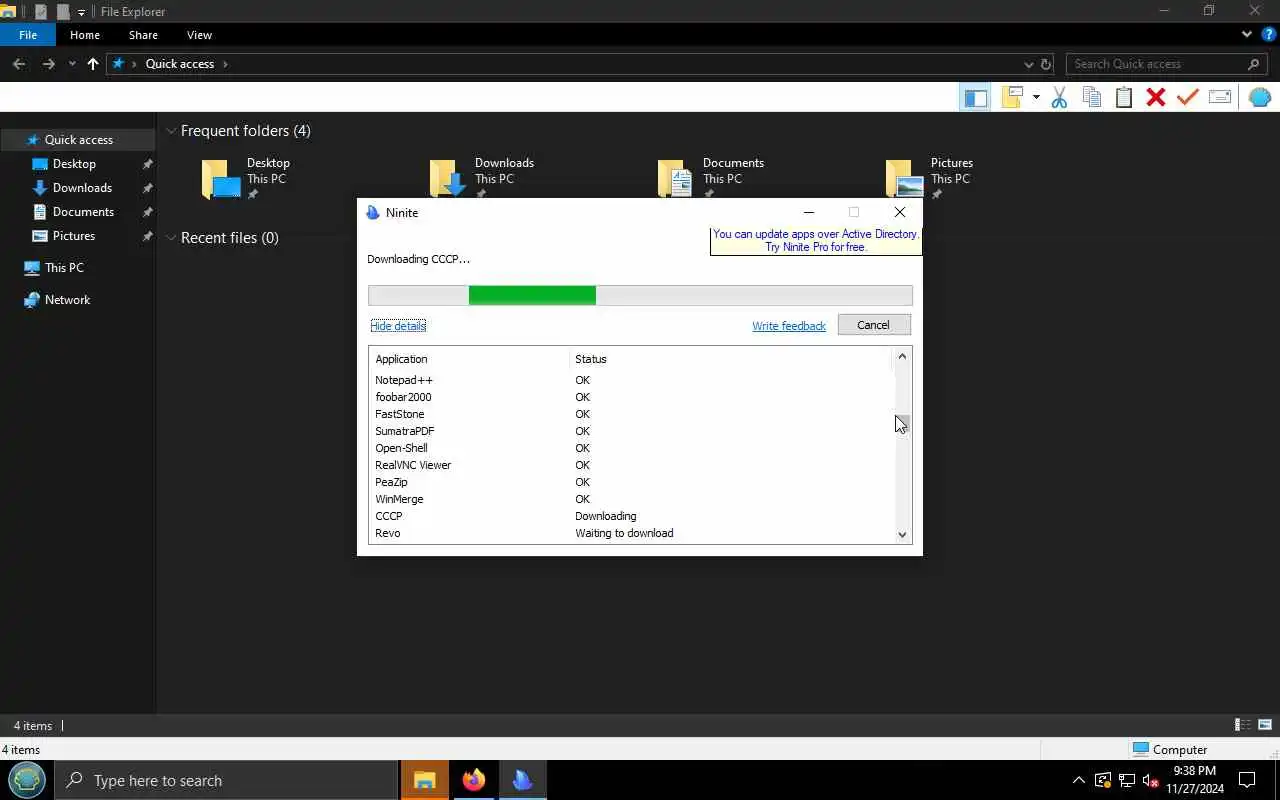This screenshot has height=800, width=1280.
Task: Click the Copy icon in toolbar
Action: click(1092, 97)
